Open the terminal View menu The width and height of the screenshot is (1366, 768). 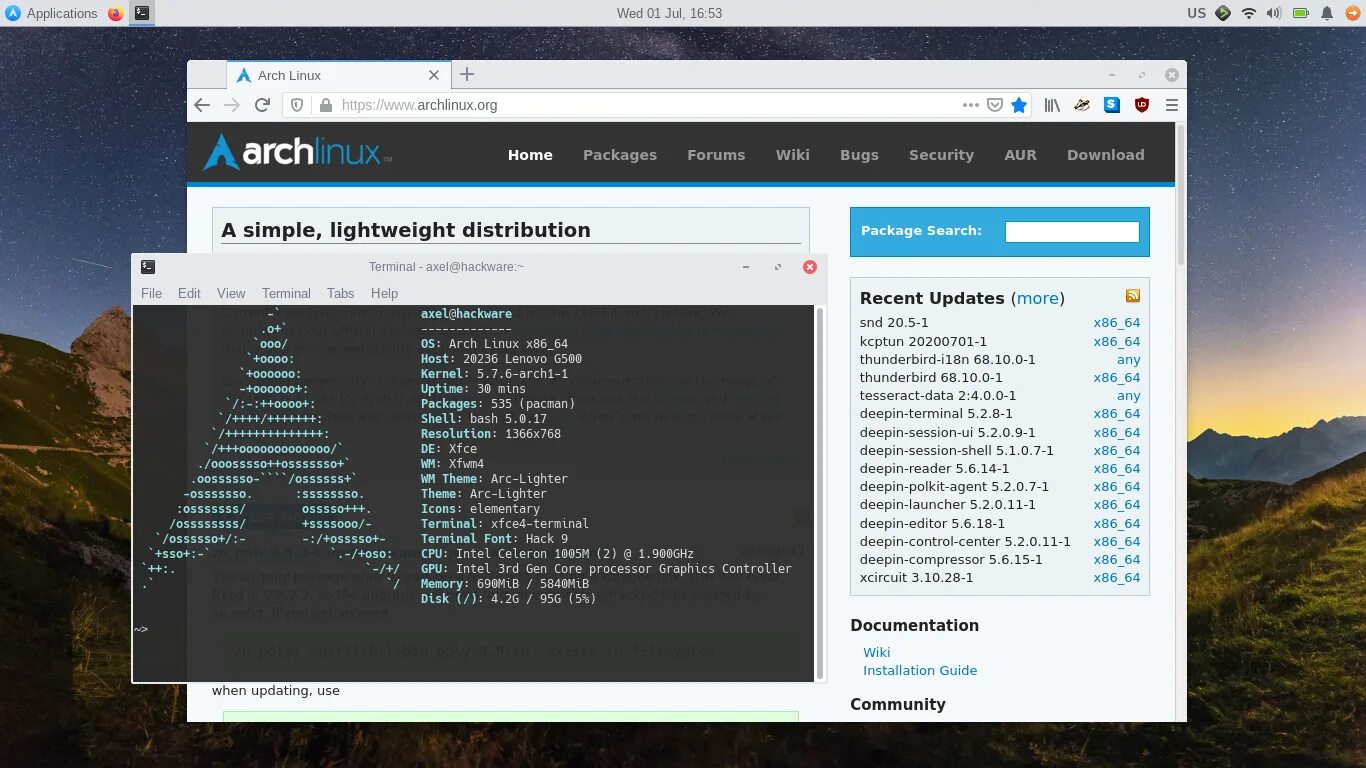pyautogui.click(x=231, y=293)
